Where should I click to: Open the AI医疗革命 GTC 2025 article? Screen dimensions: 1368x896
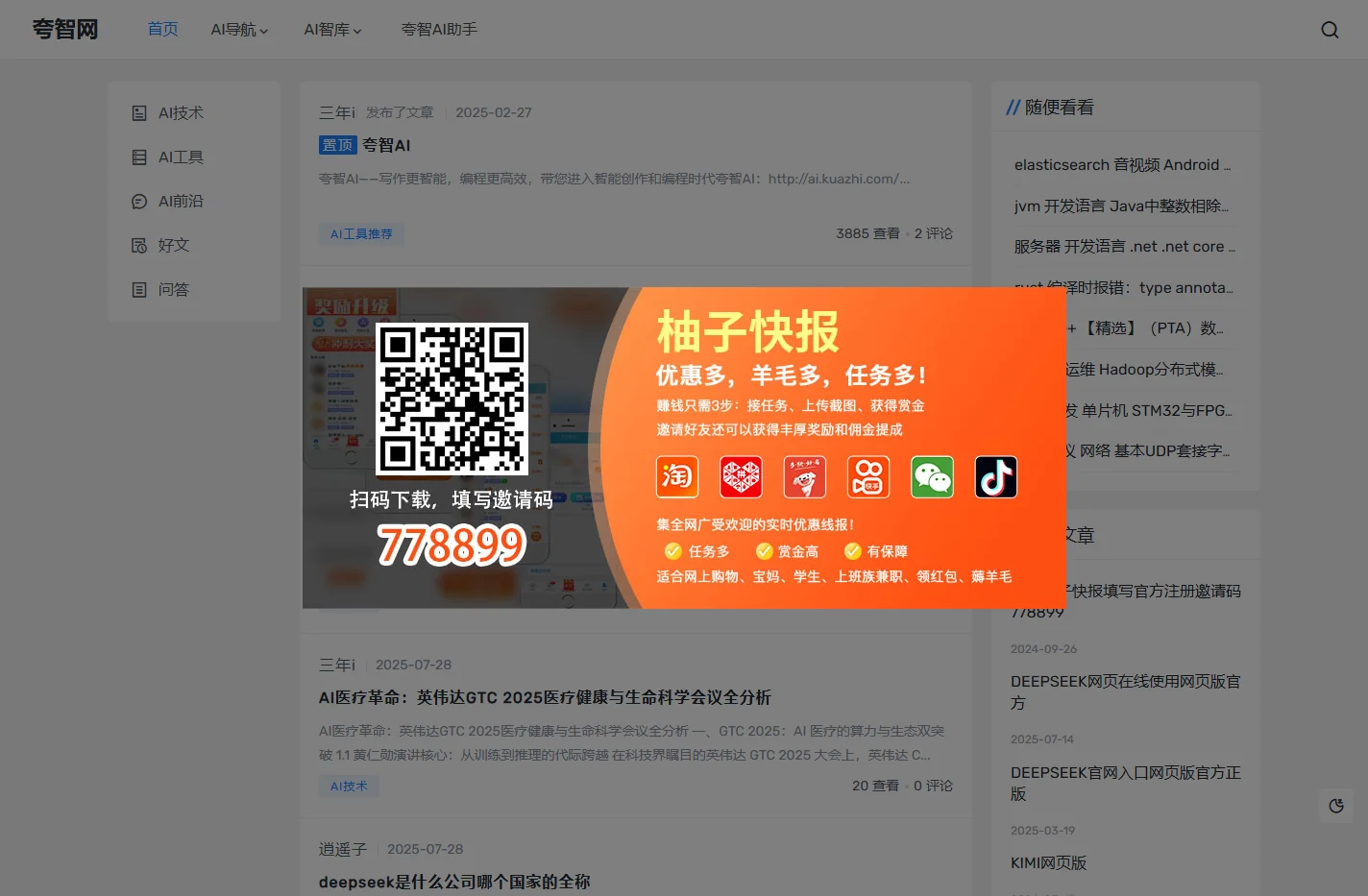(545, 697)
